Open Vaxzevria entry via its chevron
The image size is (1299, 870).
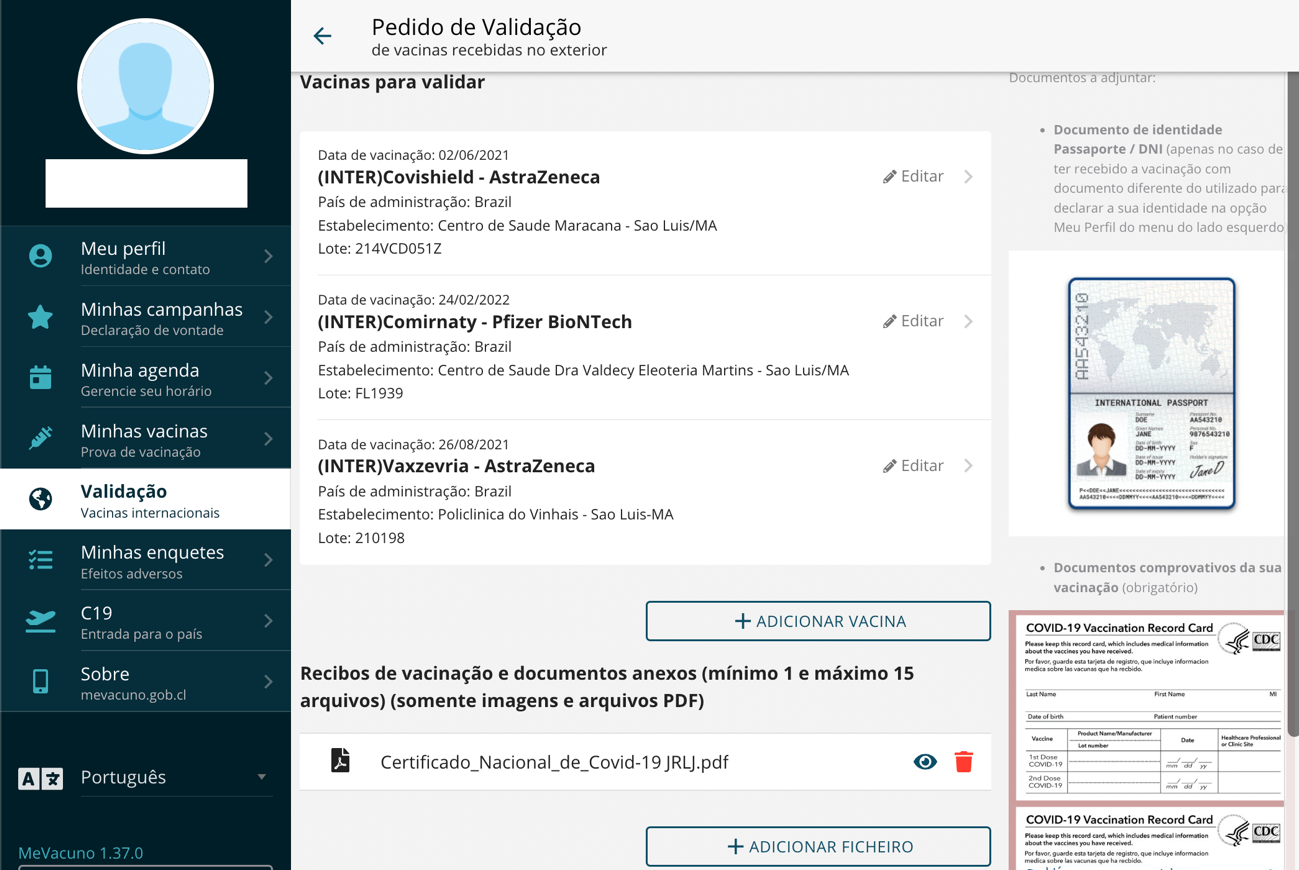tap(968, 466)
